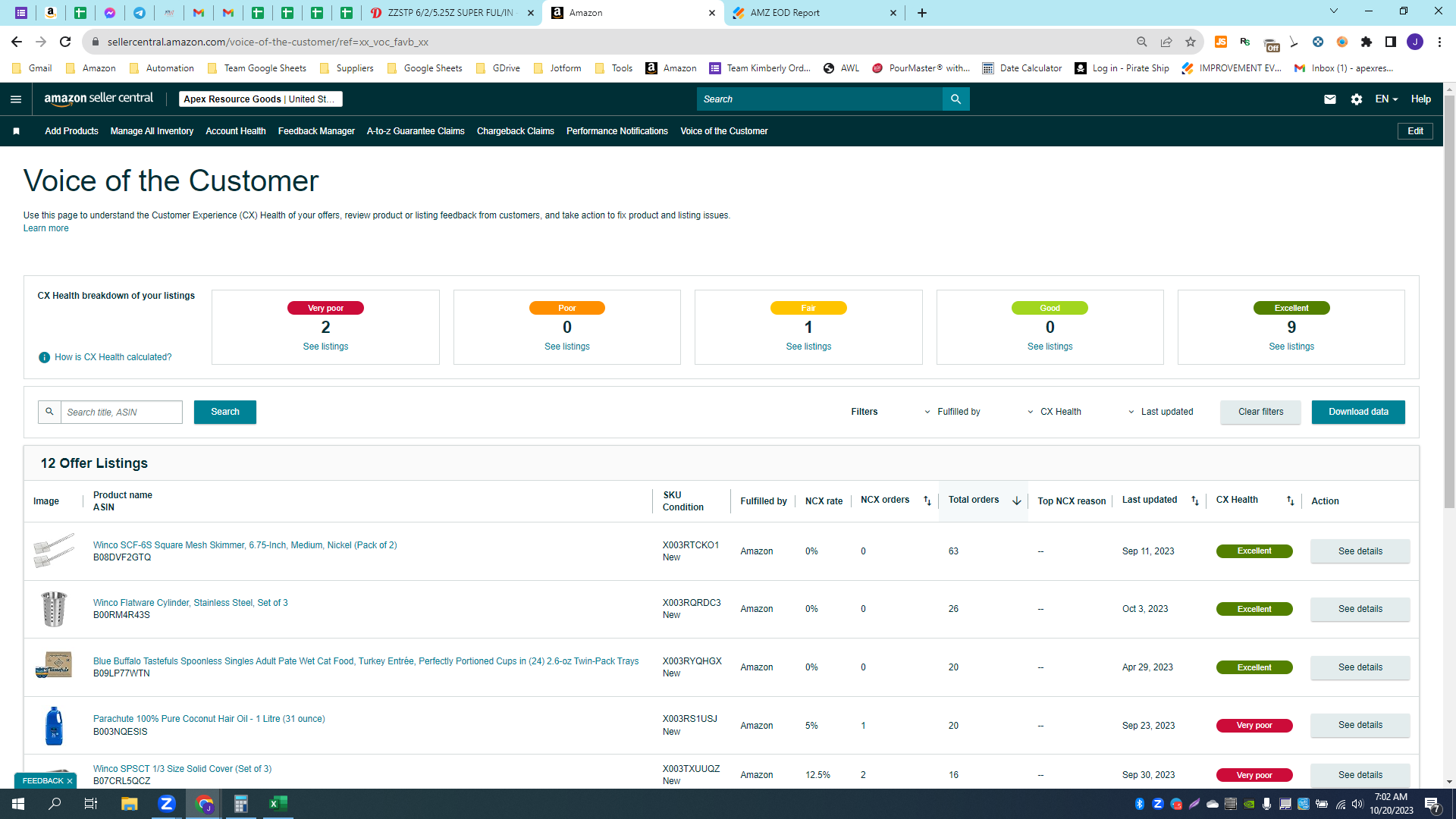Click Download data button

coord(1358,412)
